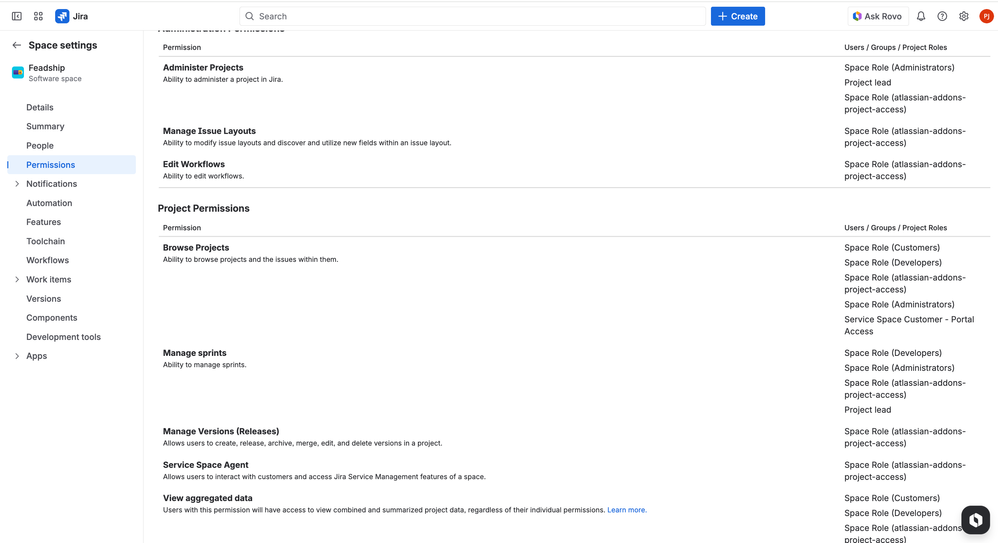Click Project lead under Manage sprints
The width and height of the screenshot is (998, 543).
click(x=868, y=410)
